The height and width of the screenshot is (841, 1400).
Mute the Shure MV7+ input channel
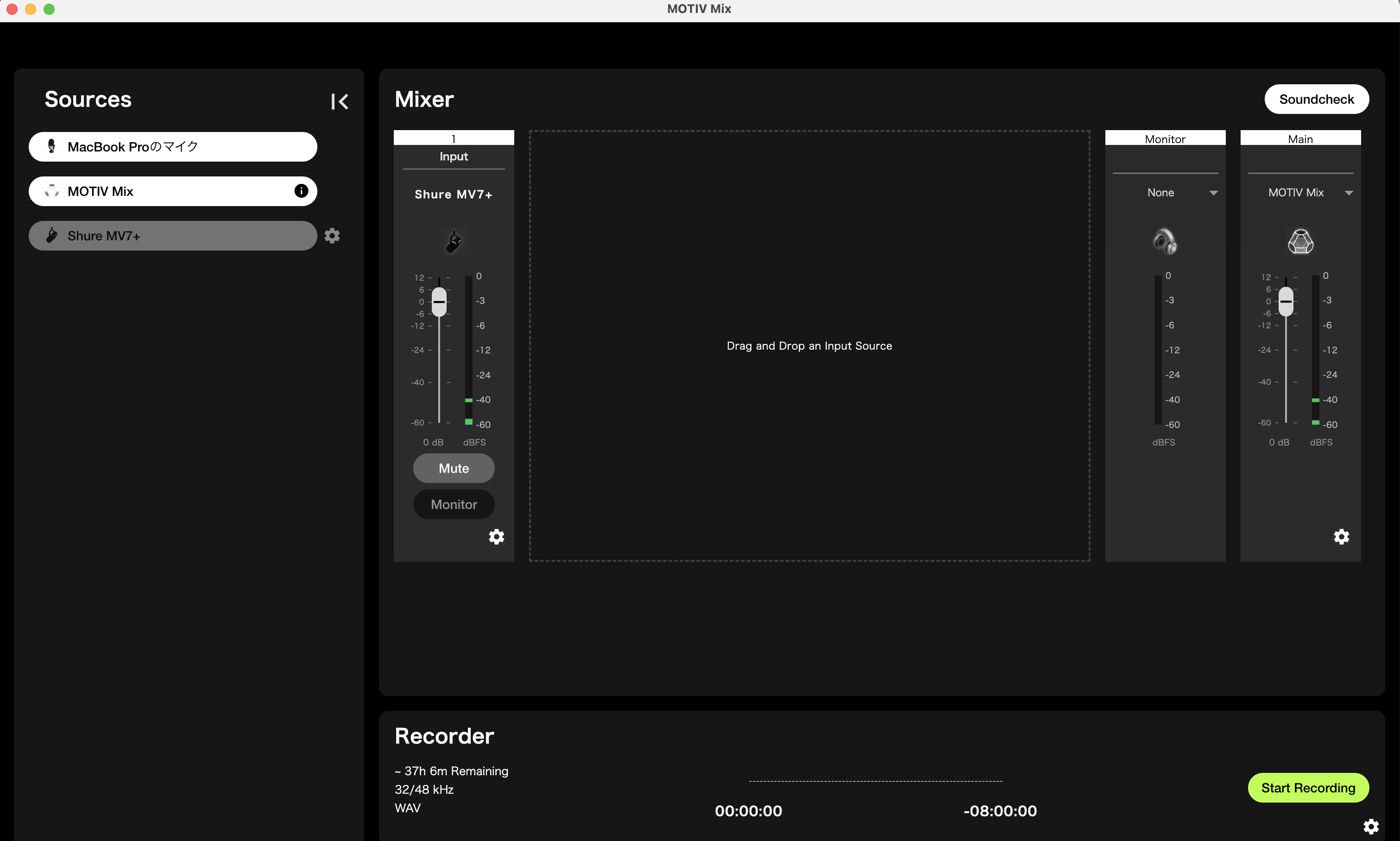(454, 468)
